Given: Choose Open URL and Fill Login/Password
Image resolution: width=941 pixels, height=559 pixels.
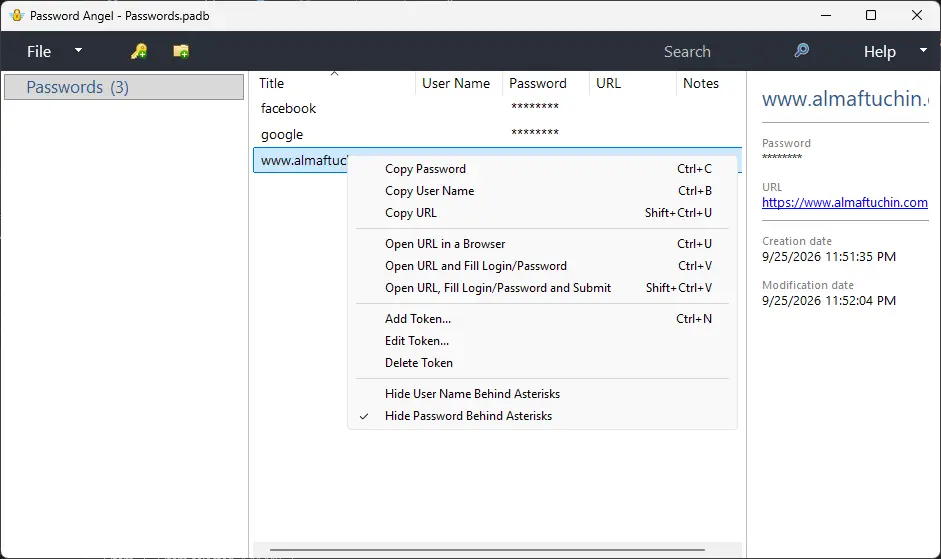Looking at the screenshot, I should pos(542,266).
